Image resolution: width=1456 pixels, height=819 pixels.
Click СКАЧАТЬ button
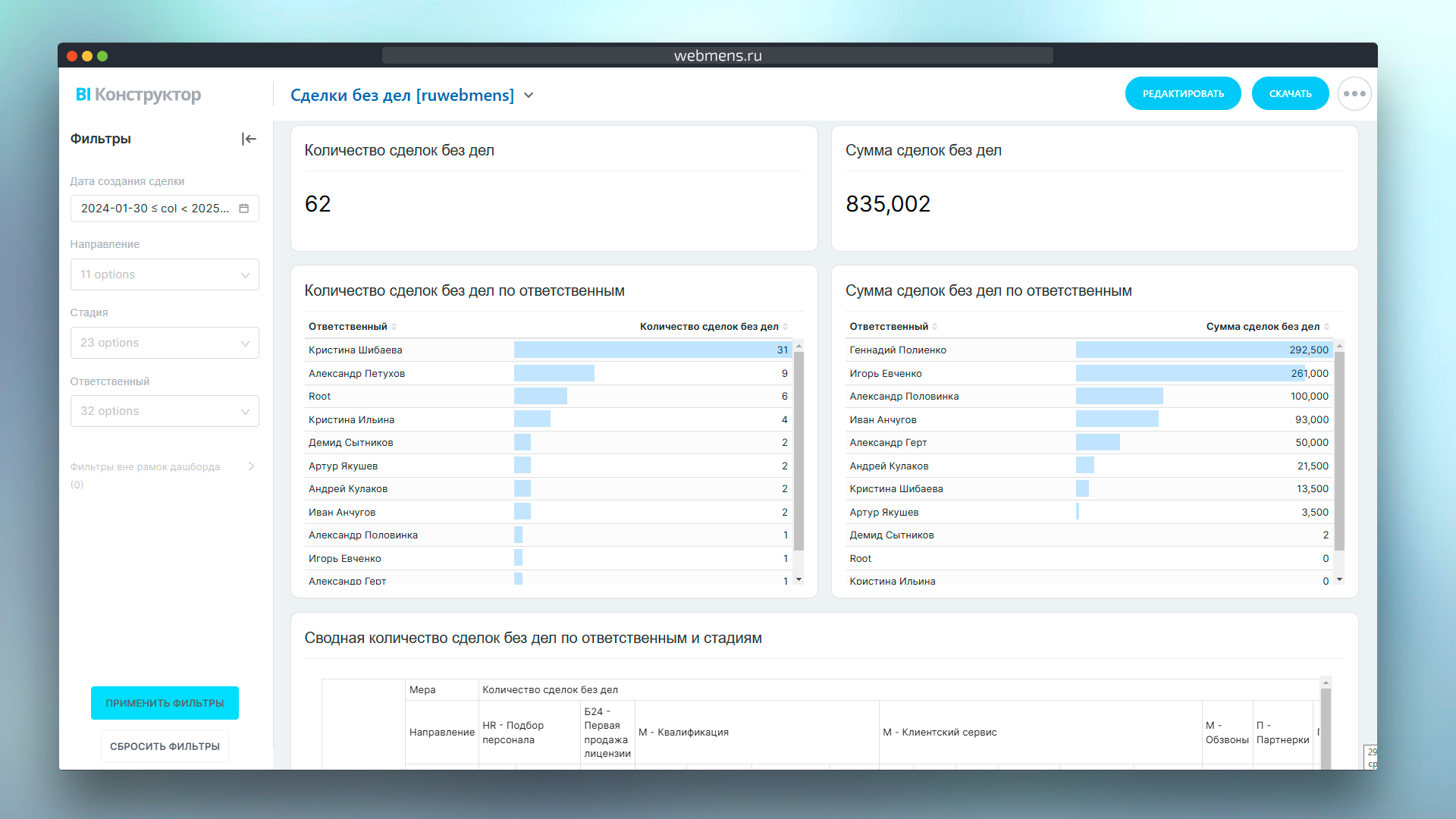1290,94
